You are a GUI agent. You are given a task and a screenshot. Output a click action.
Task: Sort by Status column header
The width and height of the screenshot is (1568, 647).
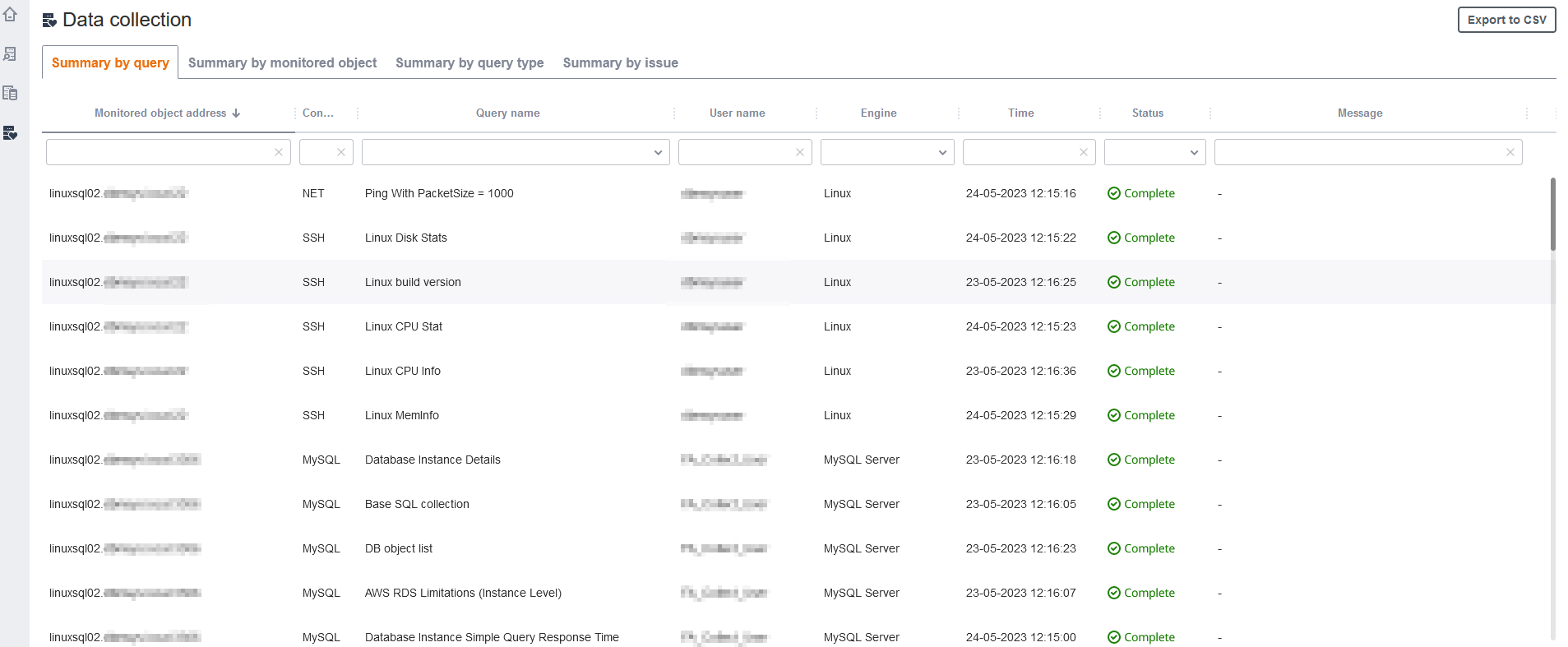tap(1148, 113)
